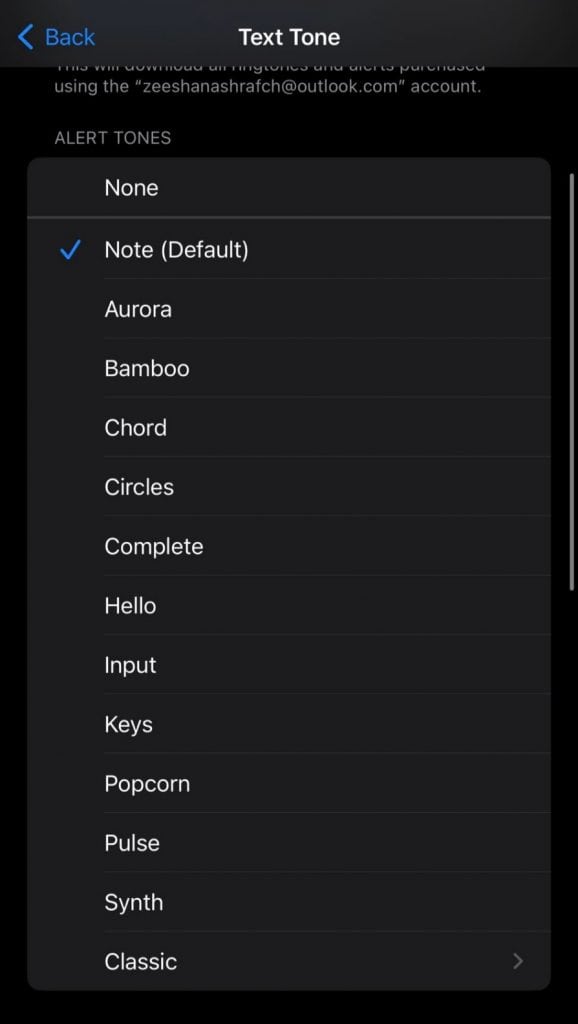
Task: Select the Note (Default) tone
Action: tap(290, 250)
